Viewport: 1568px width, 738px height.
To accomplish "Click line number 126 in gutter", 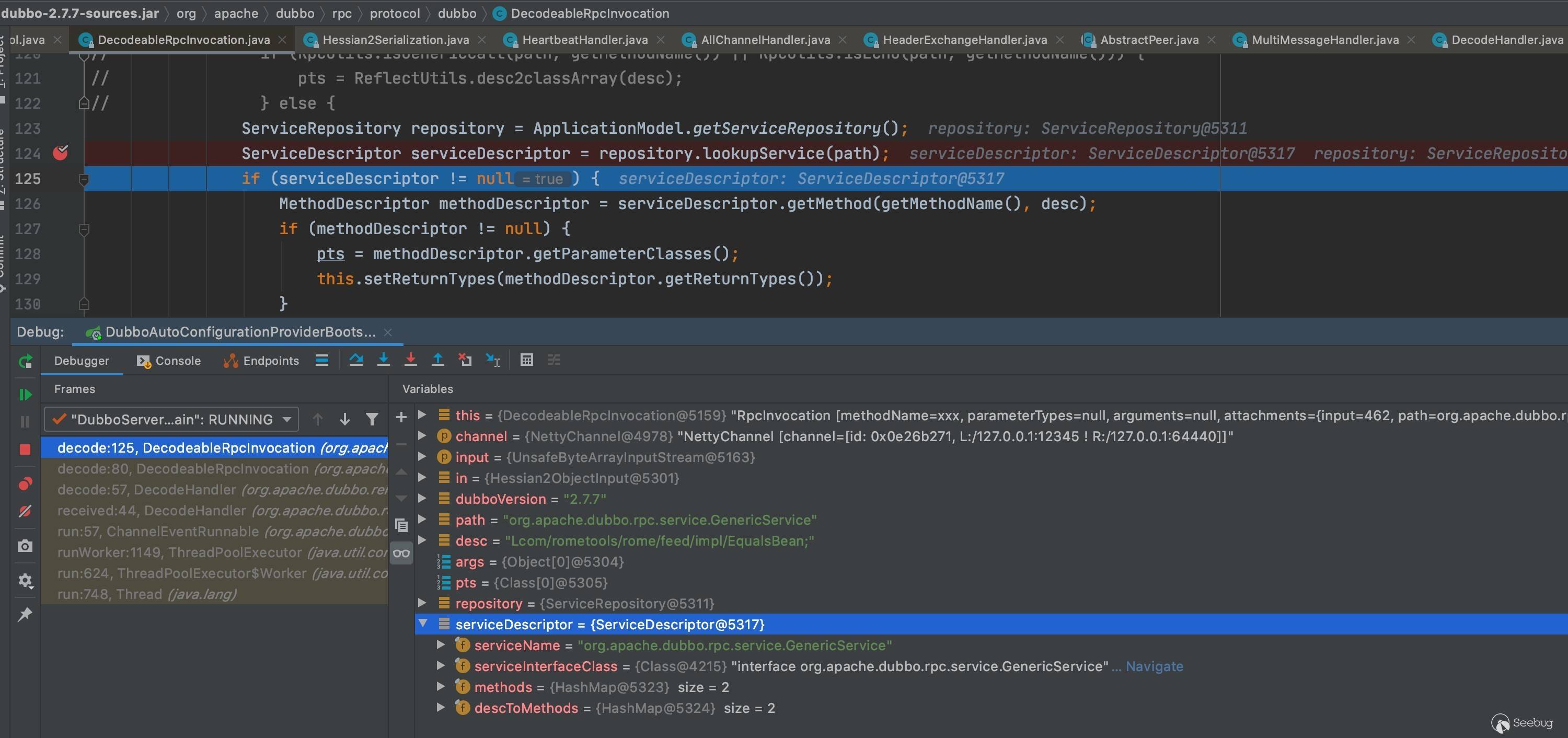I will click(x=28, y=203).
